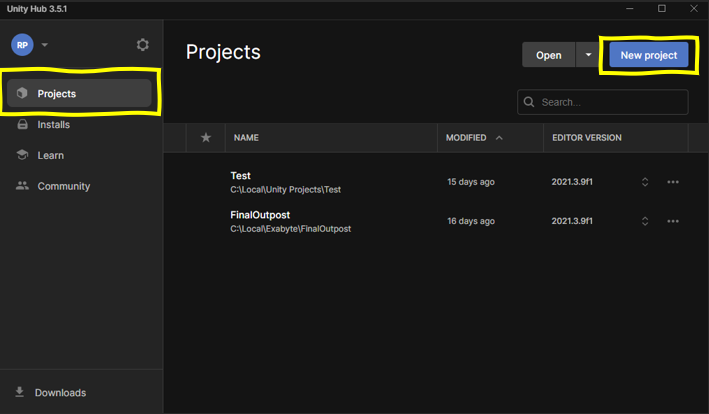Sort by the favorites star column
The image size is (709, 414).
206,137
